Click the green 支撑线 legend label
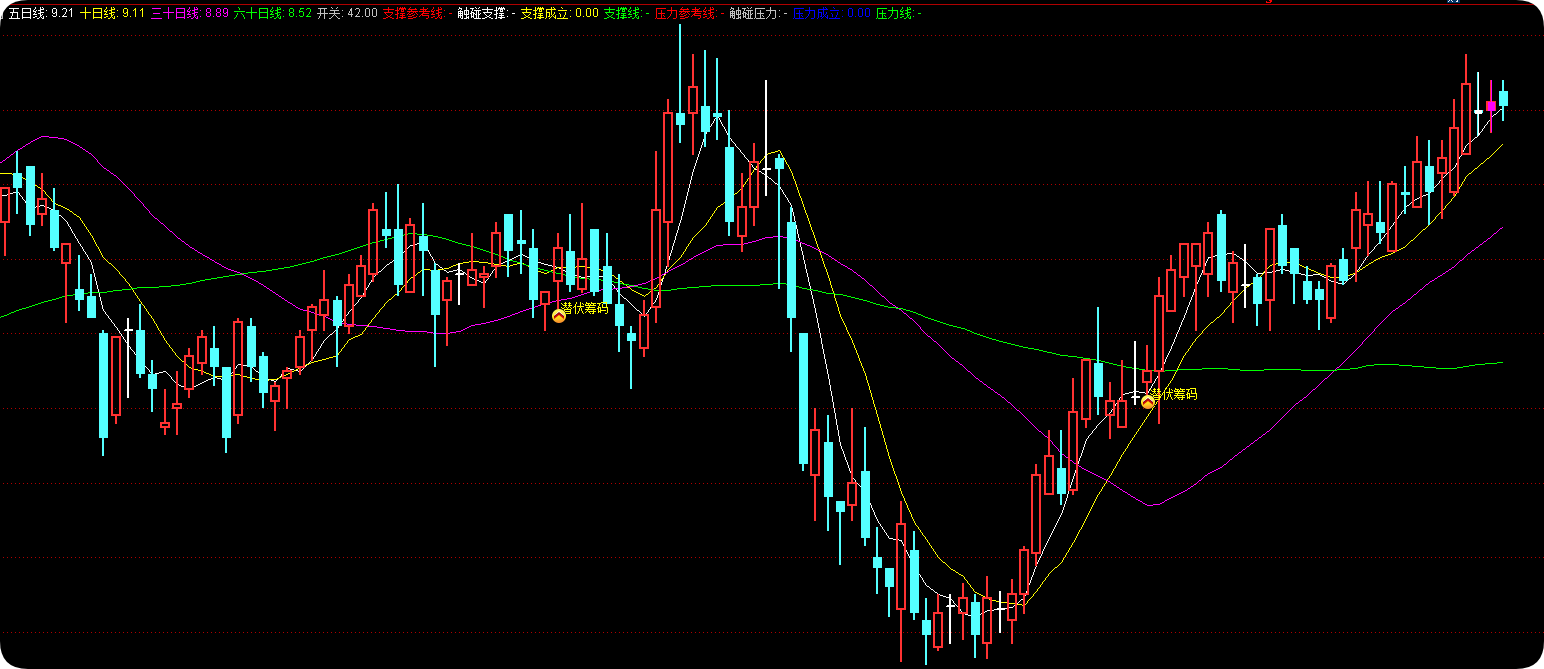 click(x=627, y=13)
